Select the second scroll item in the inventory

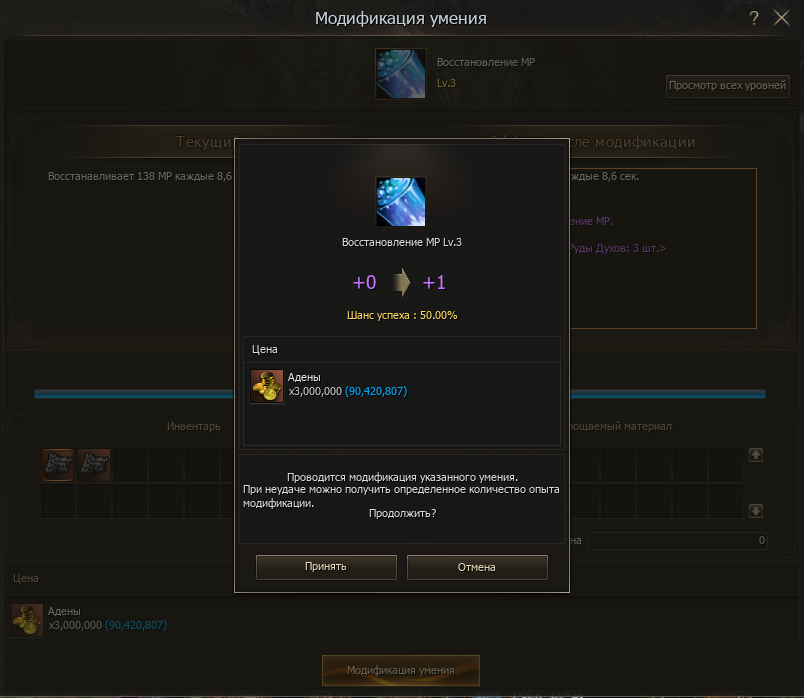tap(94, 465)
